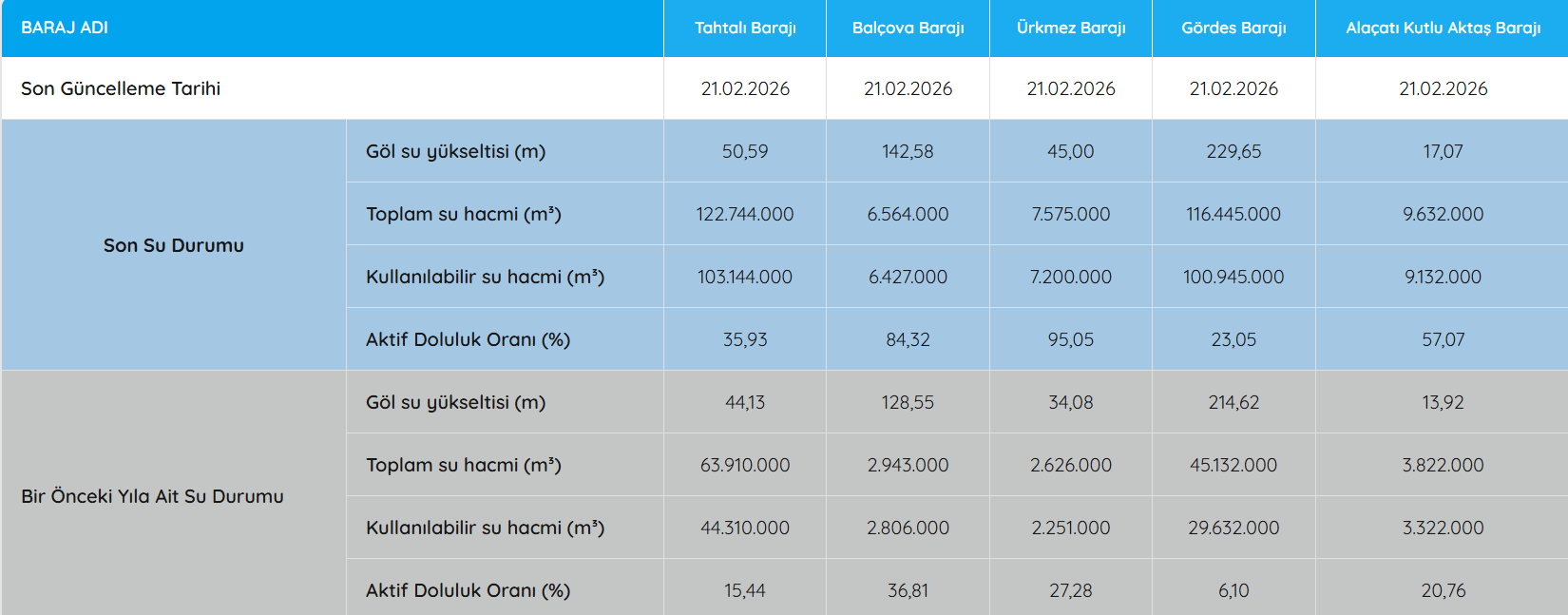Image resolution: width=1568 pixels, height=615 pixels.
Task: Click Gördes previous year total volume 45.132.000
Action: [x=1233, y=465]
